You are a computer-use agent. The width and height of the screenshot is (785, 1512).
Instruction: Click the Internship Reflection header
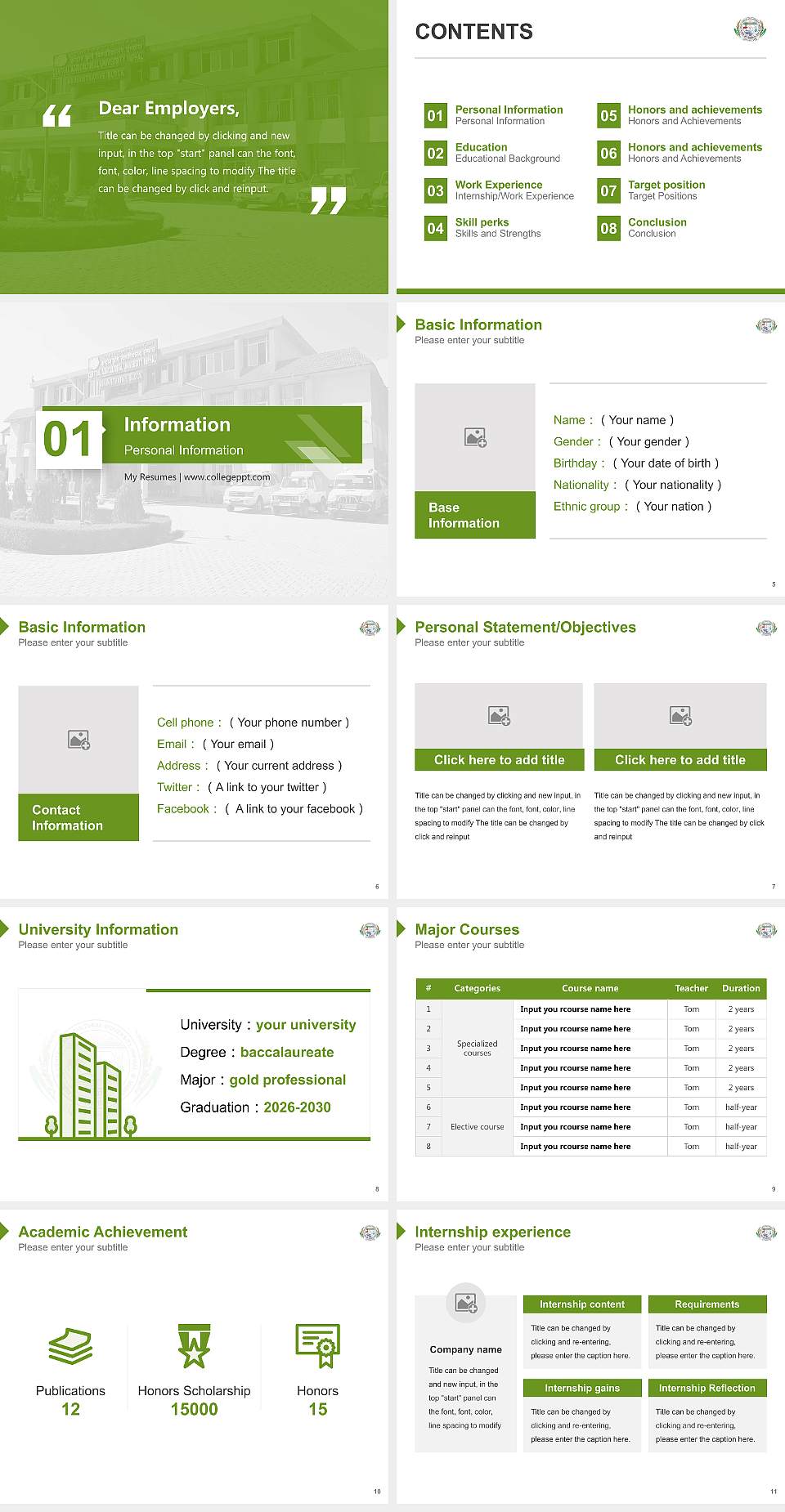point(707,1388)
